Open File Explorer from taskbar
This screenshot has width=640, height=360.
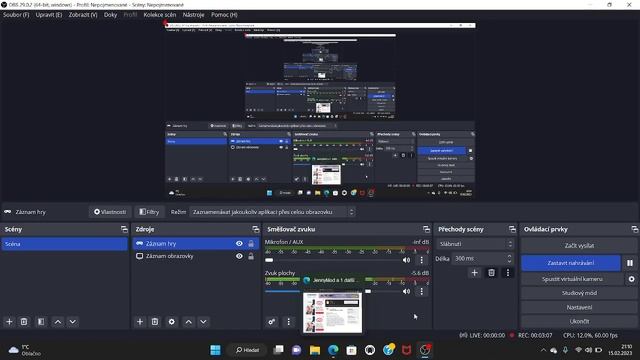tap(315, 350)
